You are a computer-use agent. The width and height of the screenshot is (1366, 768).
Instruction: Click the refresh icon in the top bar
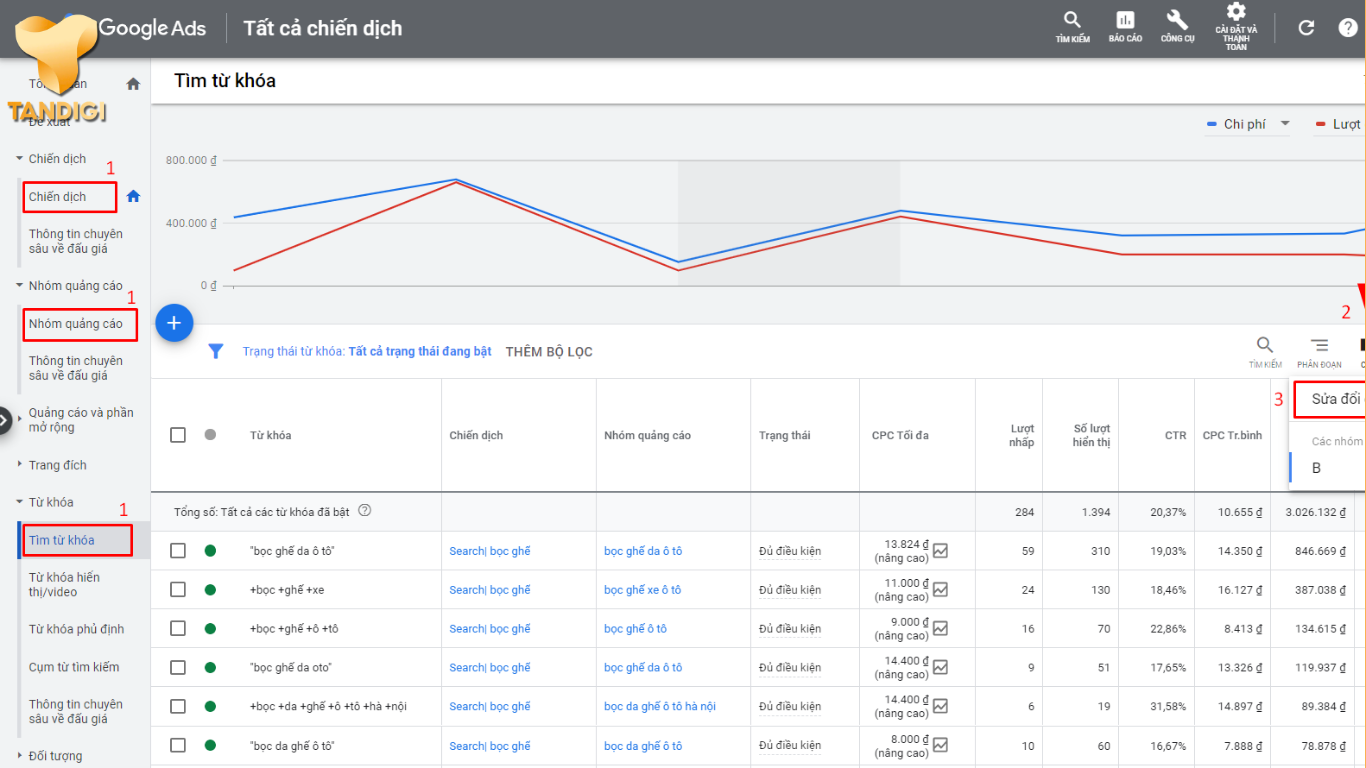click(x=1306, y=28)
